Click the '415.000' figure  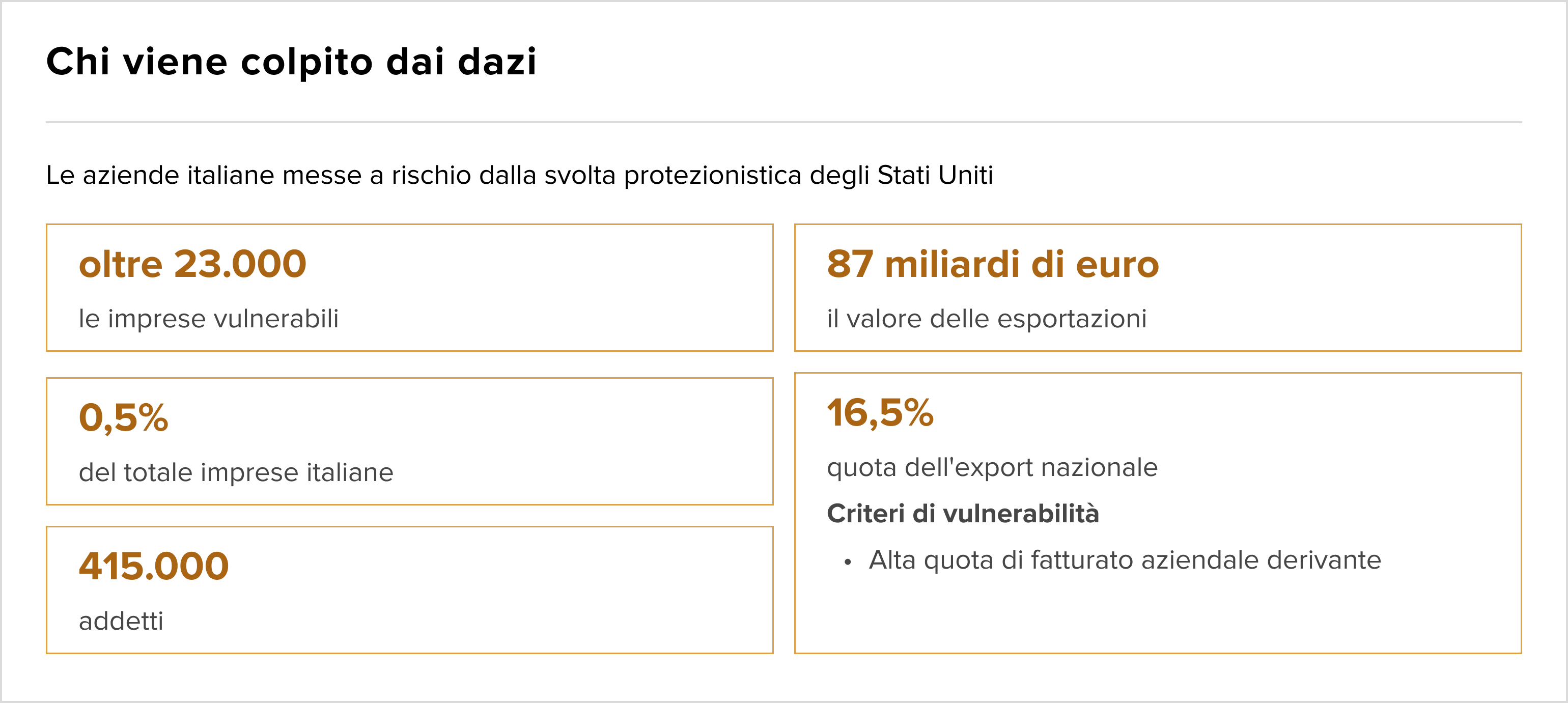tap(153, 566)
